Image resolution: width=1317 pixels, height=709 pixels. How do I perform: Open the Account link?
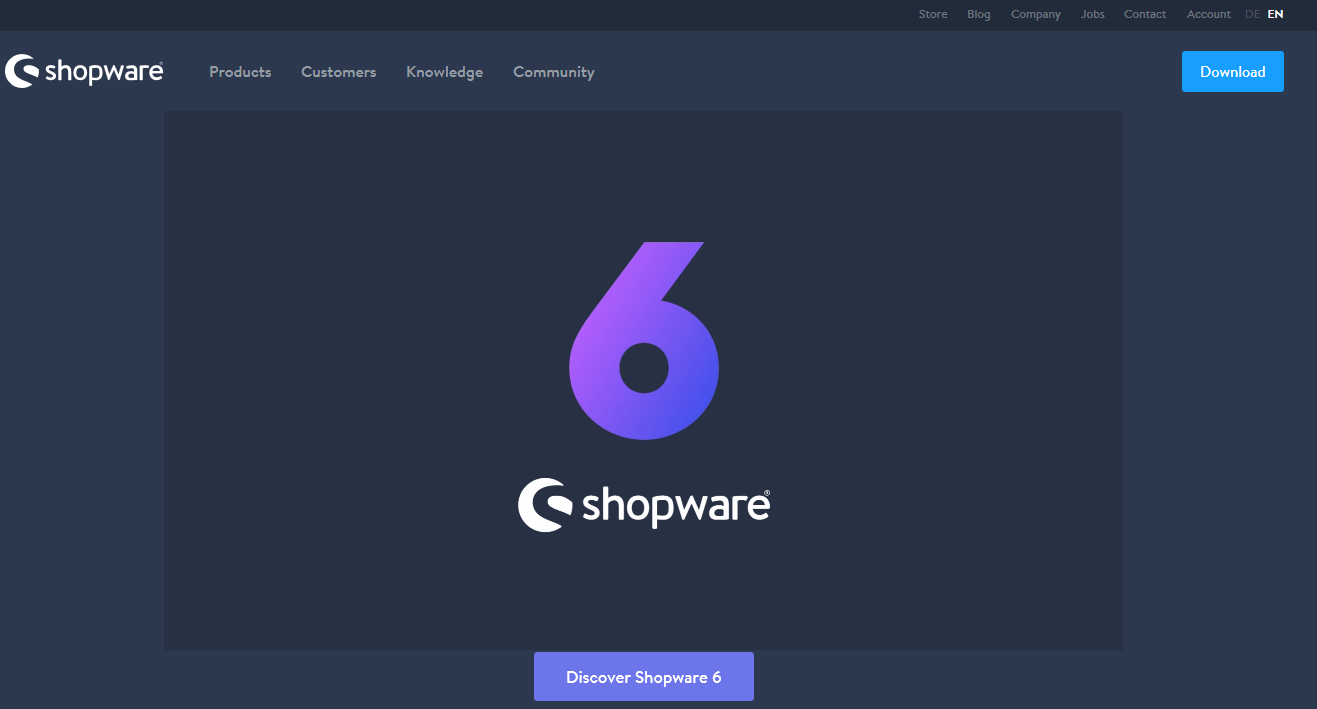tap(1209, 14)
